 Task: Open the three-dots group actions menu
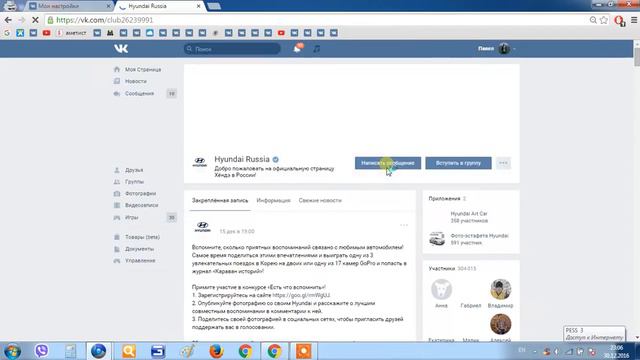[503, 163]
